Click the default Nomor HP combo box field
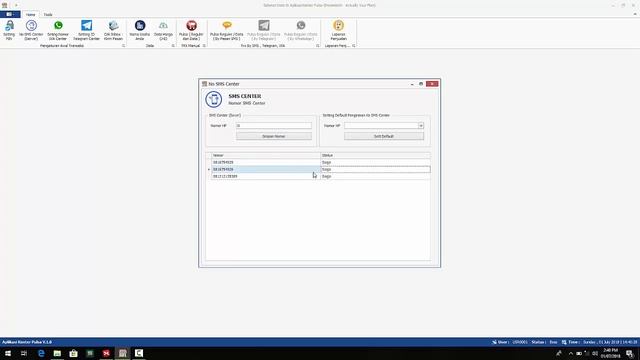 tap(381, 126)
